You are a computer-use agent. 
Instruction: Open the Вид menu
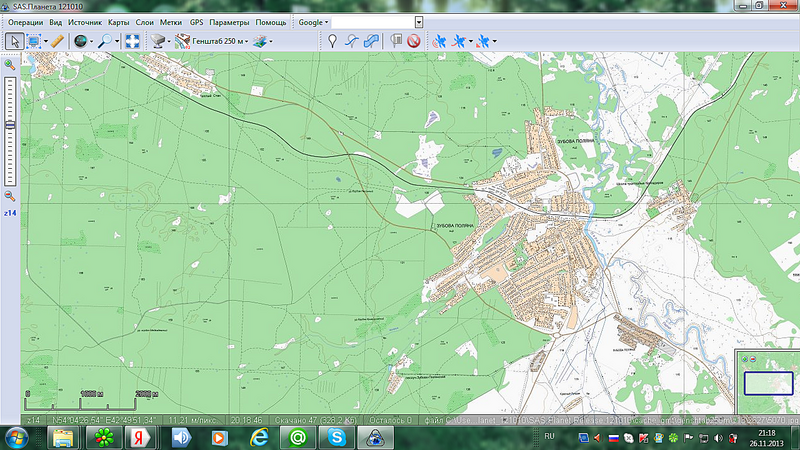coord(56,22)
